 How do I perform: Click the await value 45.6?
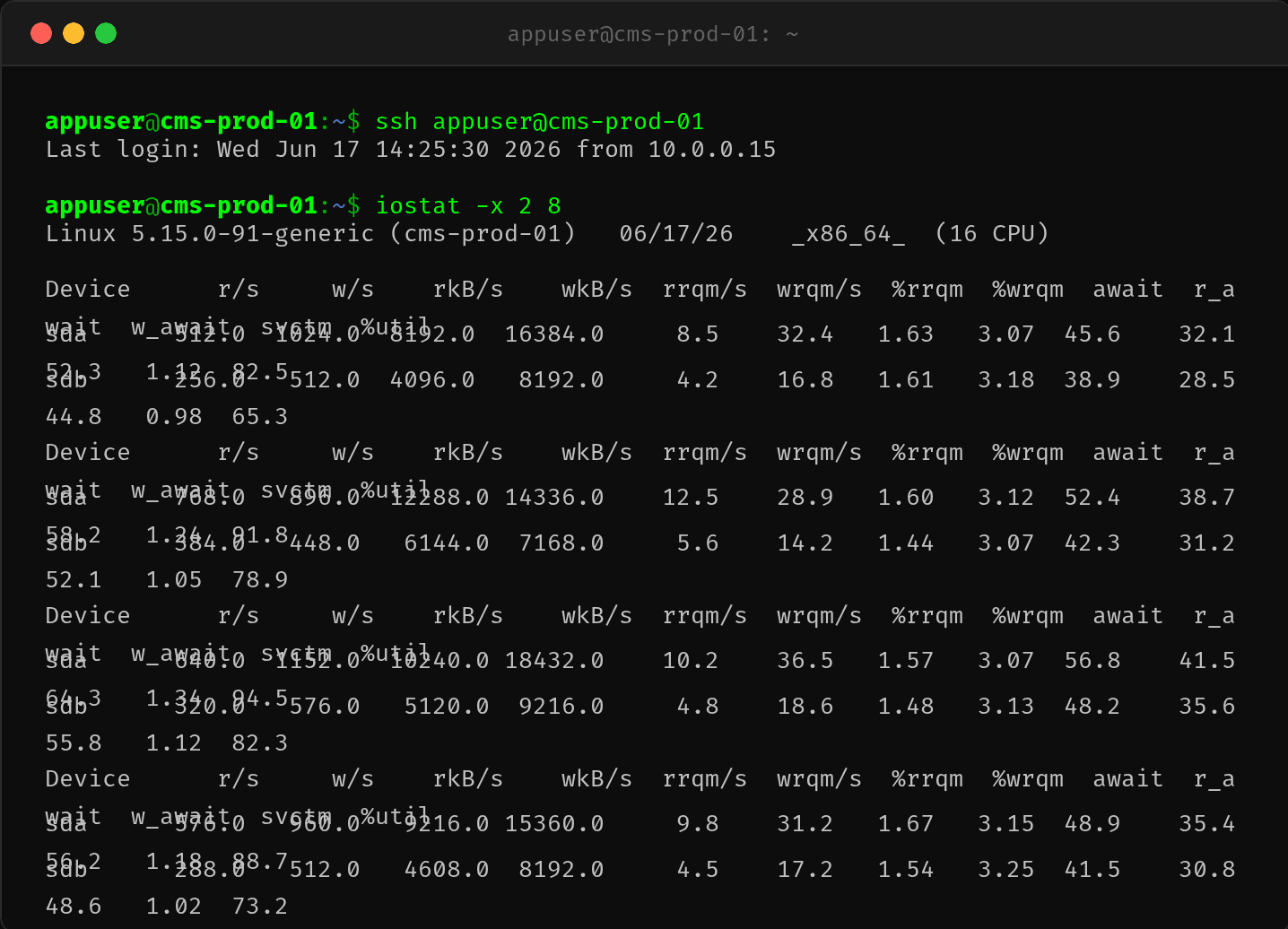point(1092,334)
